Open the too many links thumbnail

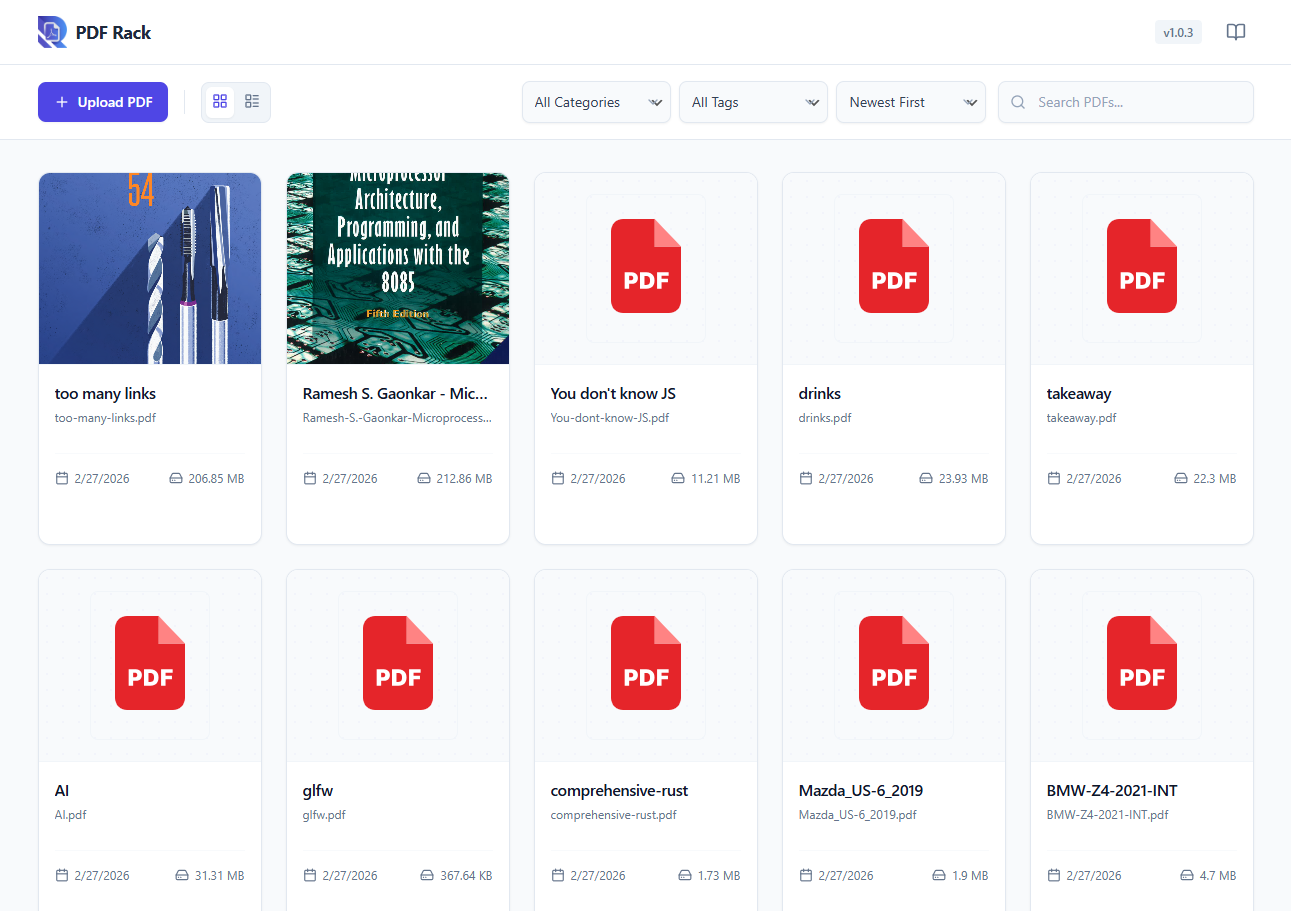pyautogui.click(x=150, y=268)
